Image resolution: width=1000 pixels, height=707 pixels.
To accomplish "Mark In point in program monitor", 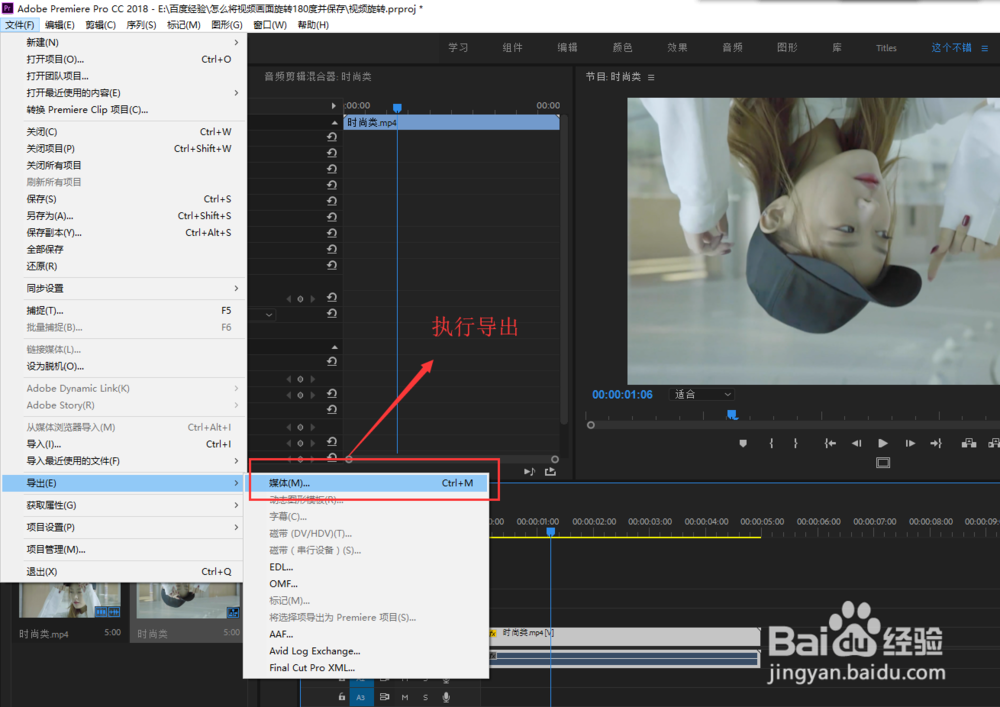I will 771,443.
